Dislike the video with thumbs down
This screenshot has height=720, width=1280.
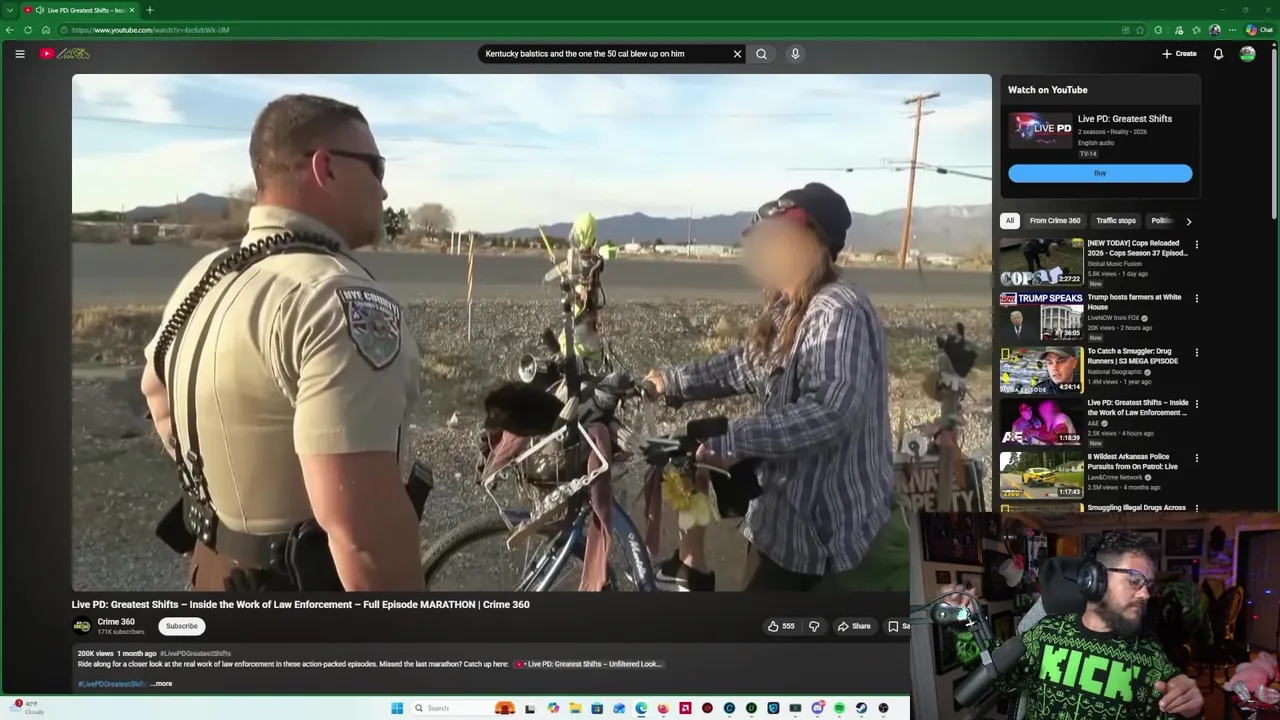[814, 626]
